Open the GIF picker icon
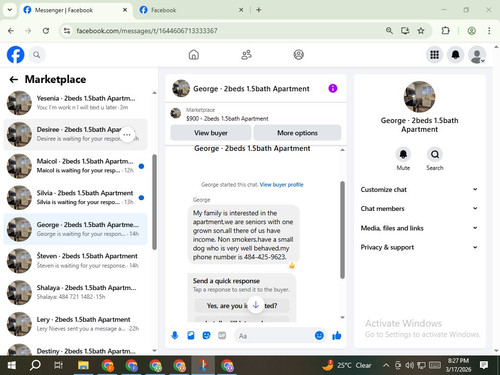This screenshot has height=375, width=500. [222, 335]
